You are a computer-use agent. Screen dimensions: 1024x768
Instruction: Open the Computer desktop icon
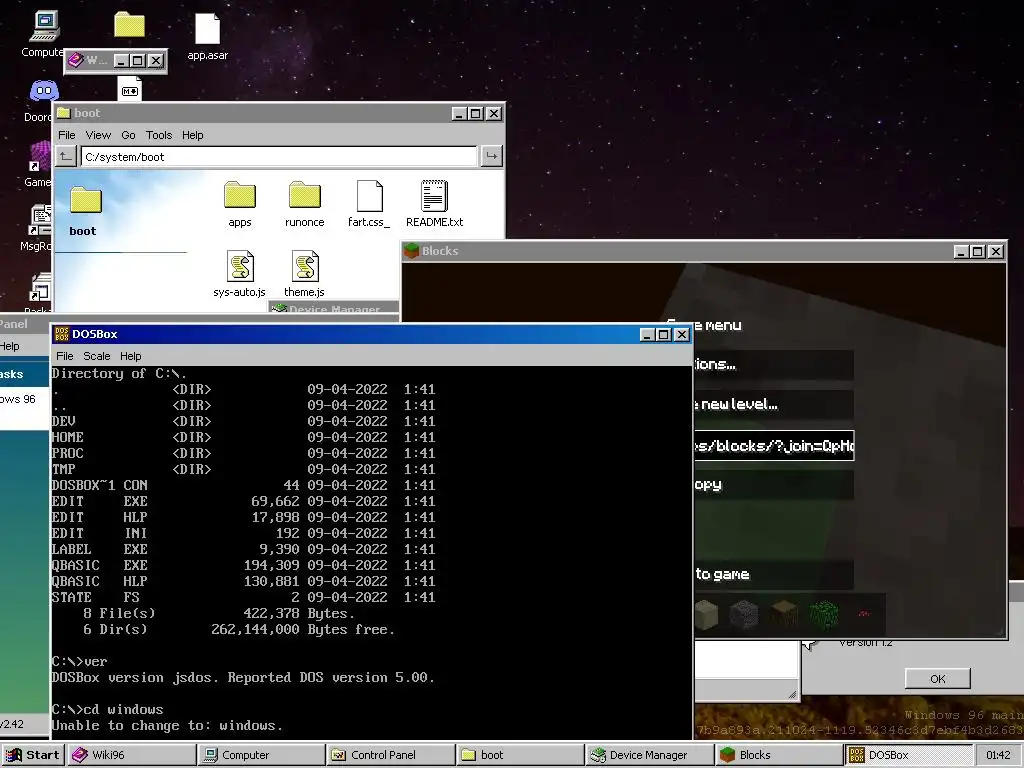[x=43, y=34]
